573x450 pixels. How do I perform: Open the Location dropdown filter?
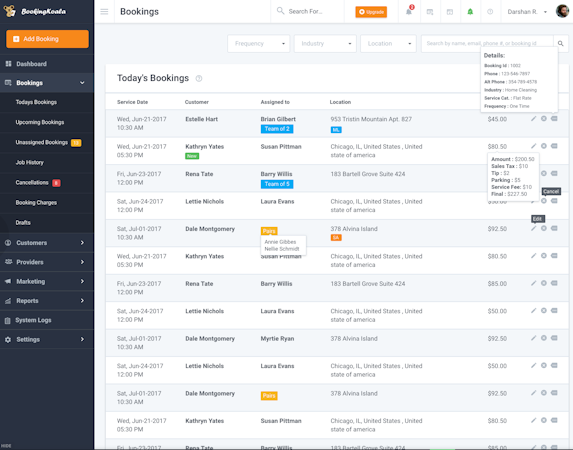click(388, 44)
